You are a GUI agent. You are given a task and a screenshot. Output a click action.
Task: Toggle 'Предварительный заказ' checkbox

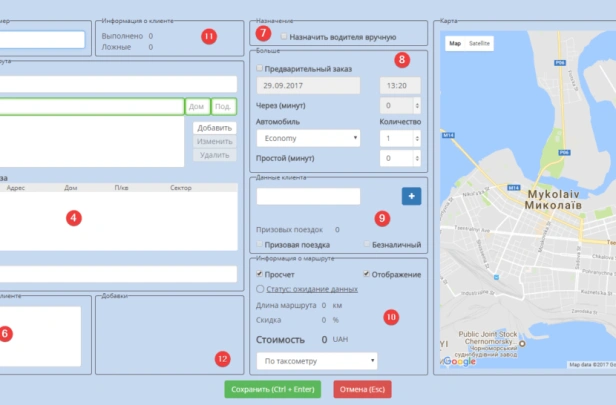click(x=261, y=68)
